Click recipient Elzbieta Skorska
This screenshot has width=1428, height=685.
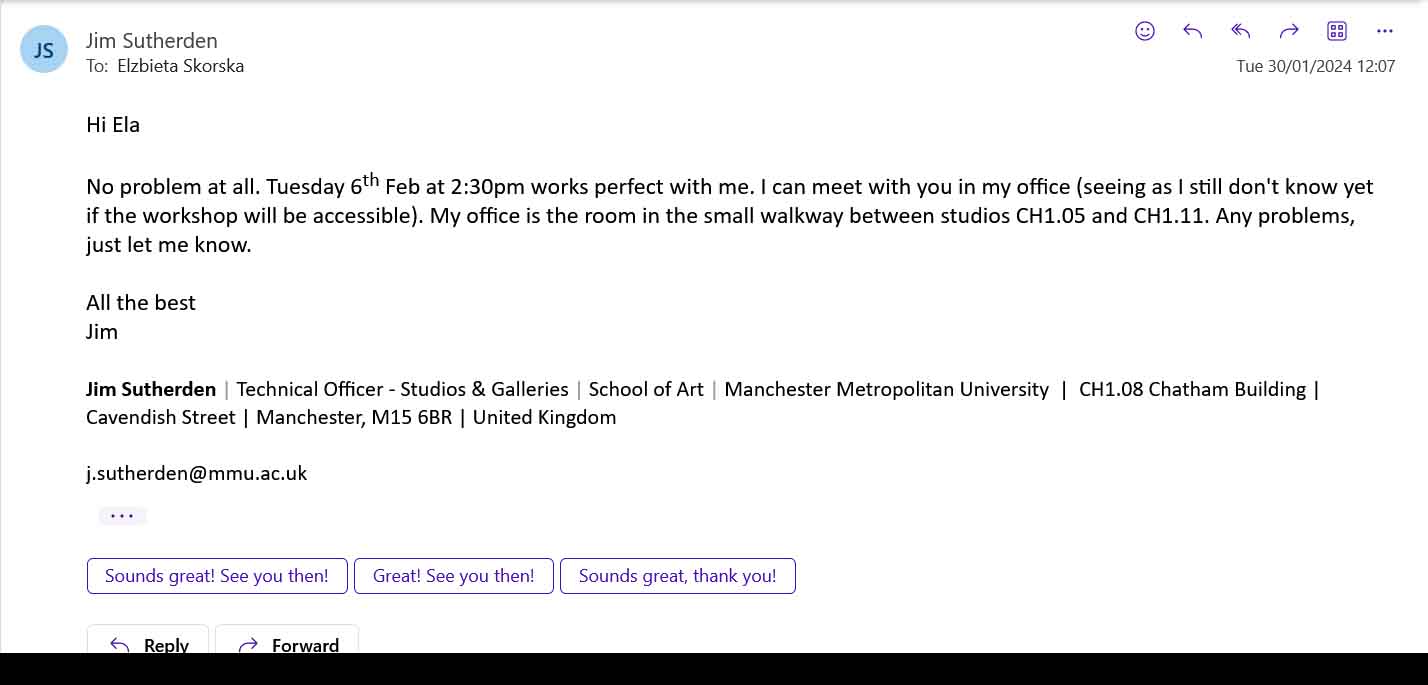pos(180,66)
